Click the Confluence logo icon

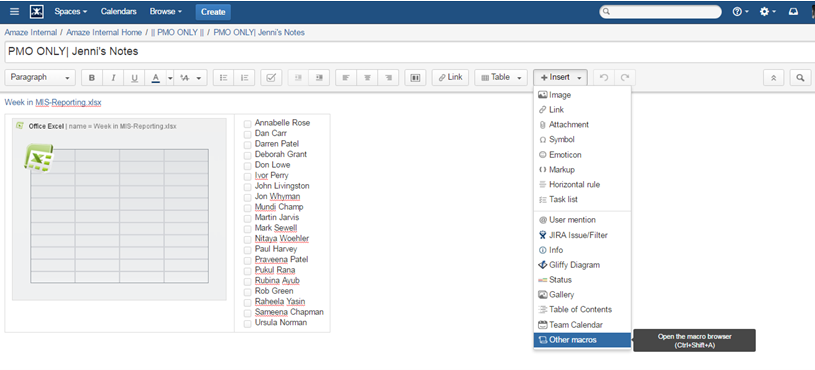point(37,11)
